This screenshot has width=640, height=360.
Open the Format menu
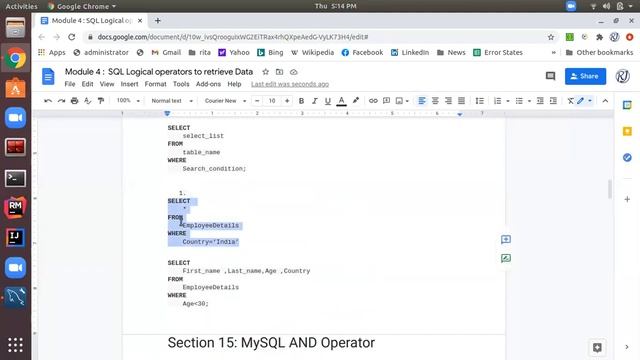156,84
